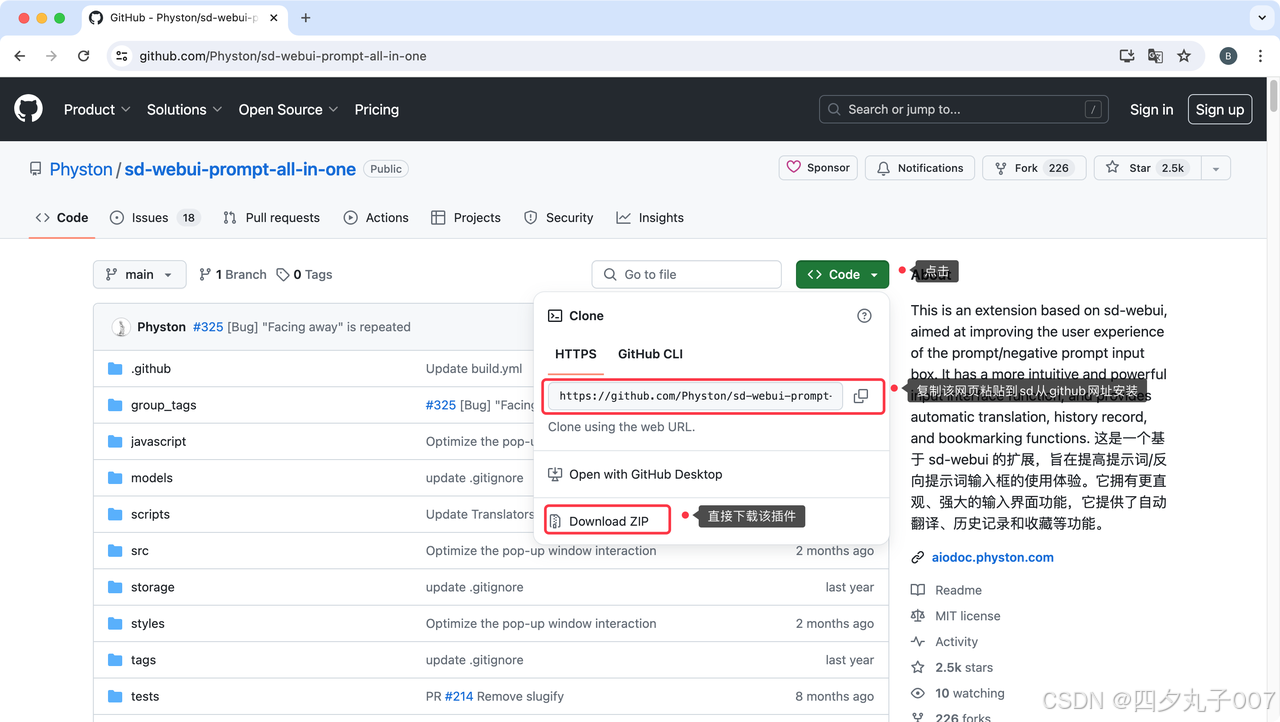Open the 10 watching link
The image size is (1280, 722).
tap(970, 693)
